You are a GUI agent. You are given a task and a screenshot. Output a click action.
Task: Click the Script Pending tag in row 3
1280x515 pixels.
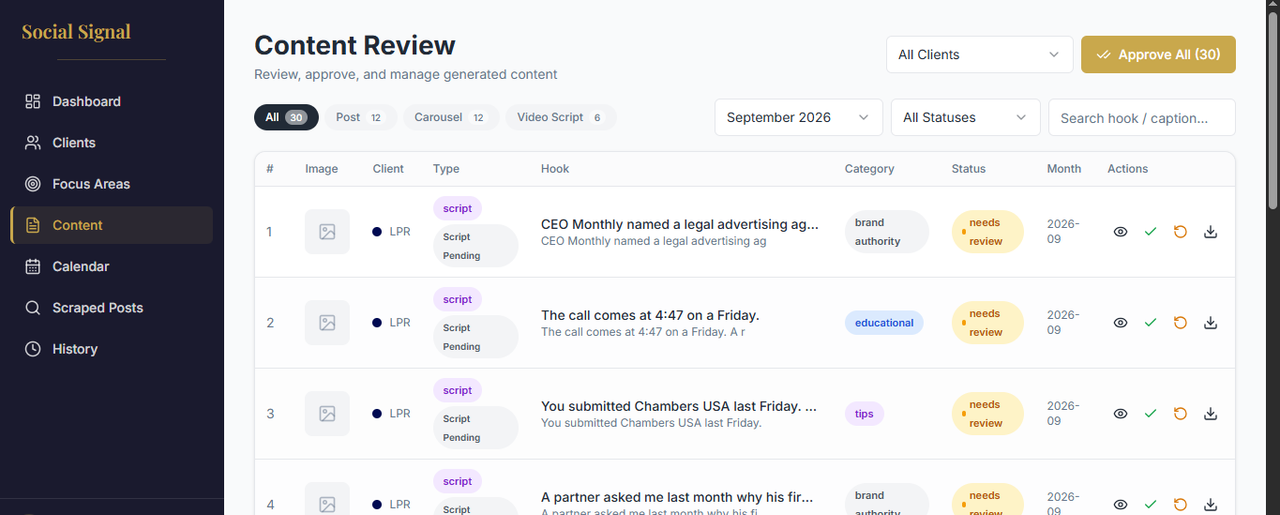[x=475, y=428]
